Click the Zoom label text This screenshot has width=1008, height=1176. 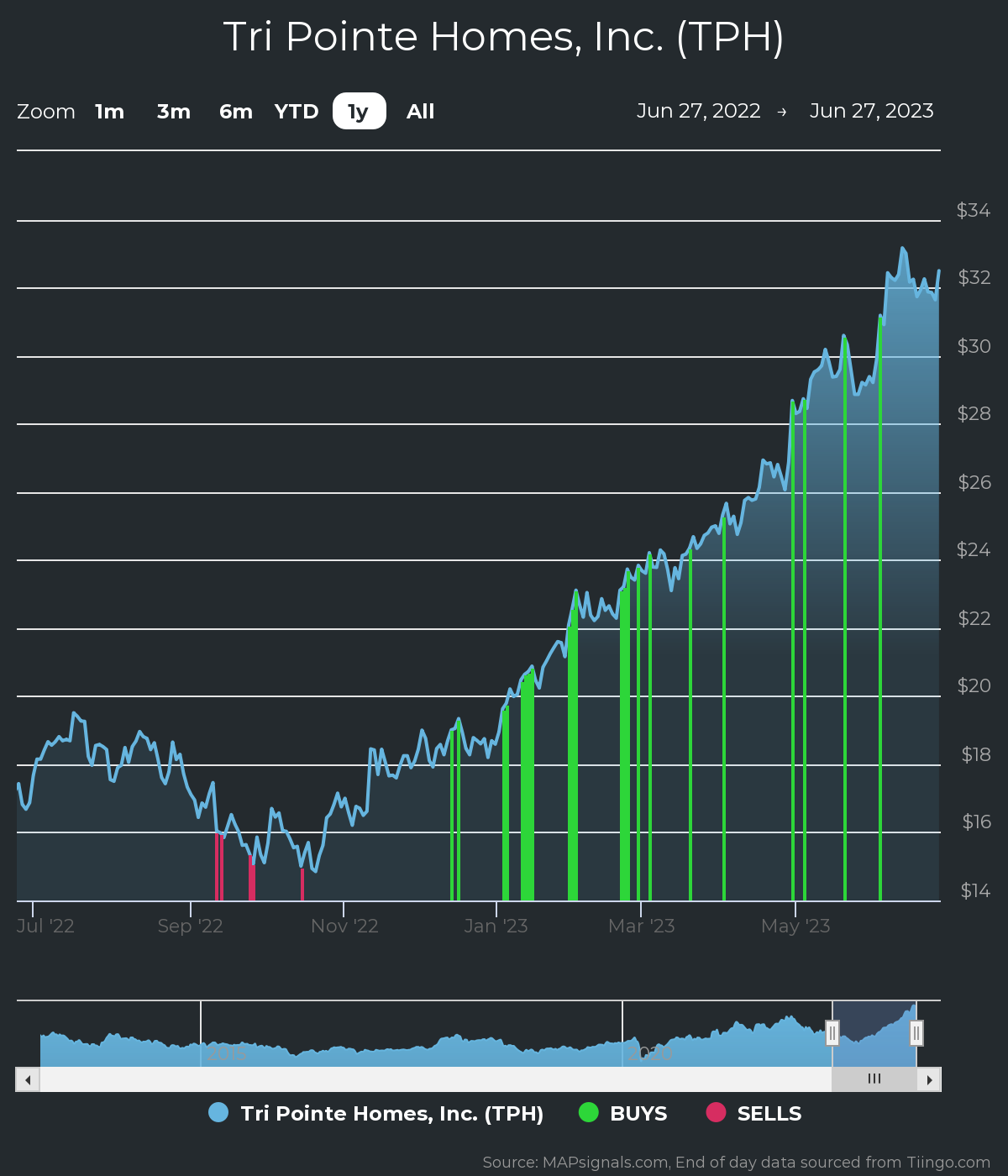[46, 111]
